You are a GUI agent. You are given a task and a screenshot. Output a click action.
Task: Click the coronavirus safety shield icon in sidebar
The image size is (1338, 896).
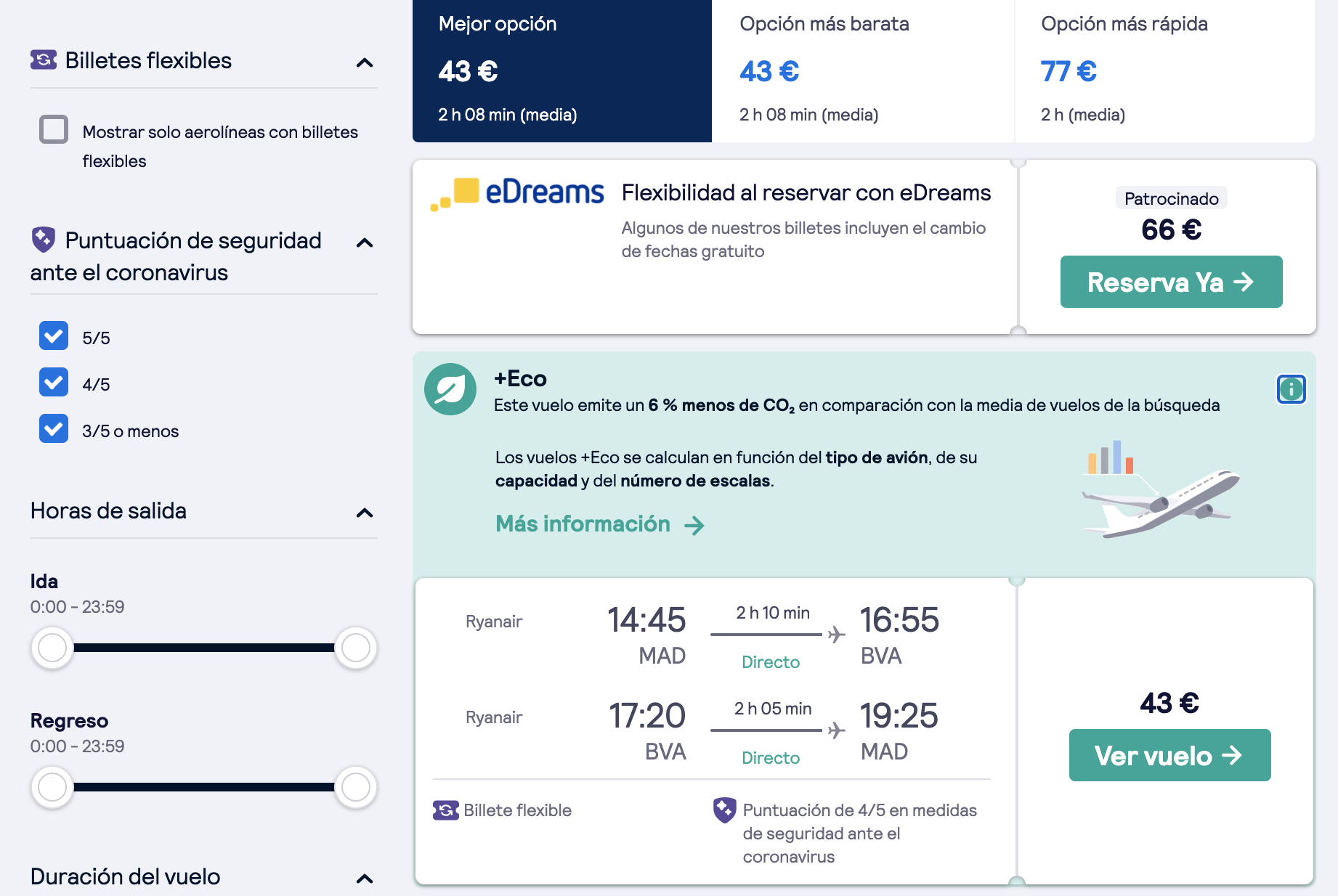(x=44, y=239)
